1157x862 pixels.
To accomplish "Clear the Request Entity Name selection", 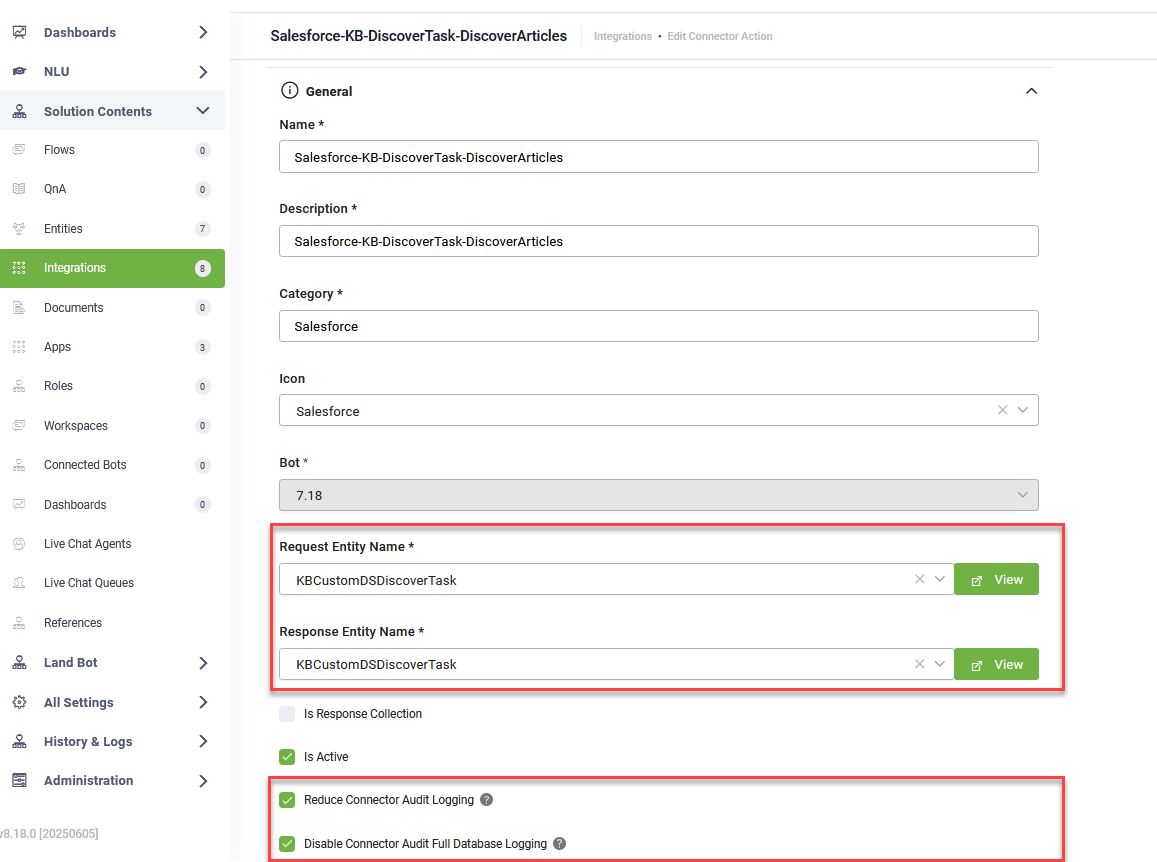I will click(x=919, y=579).
